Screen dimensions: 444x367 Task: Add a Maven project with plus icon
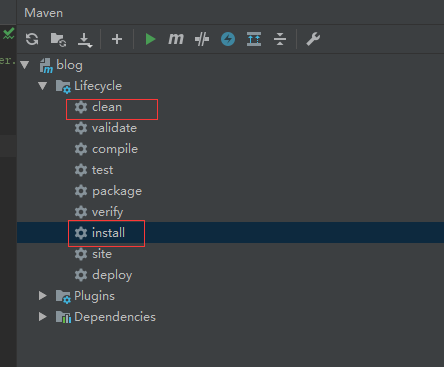[117, 39]
